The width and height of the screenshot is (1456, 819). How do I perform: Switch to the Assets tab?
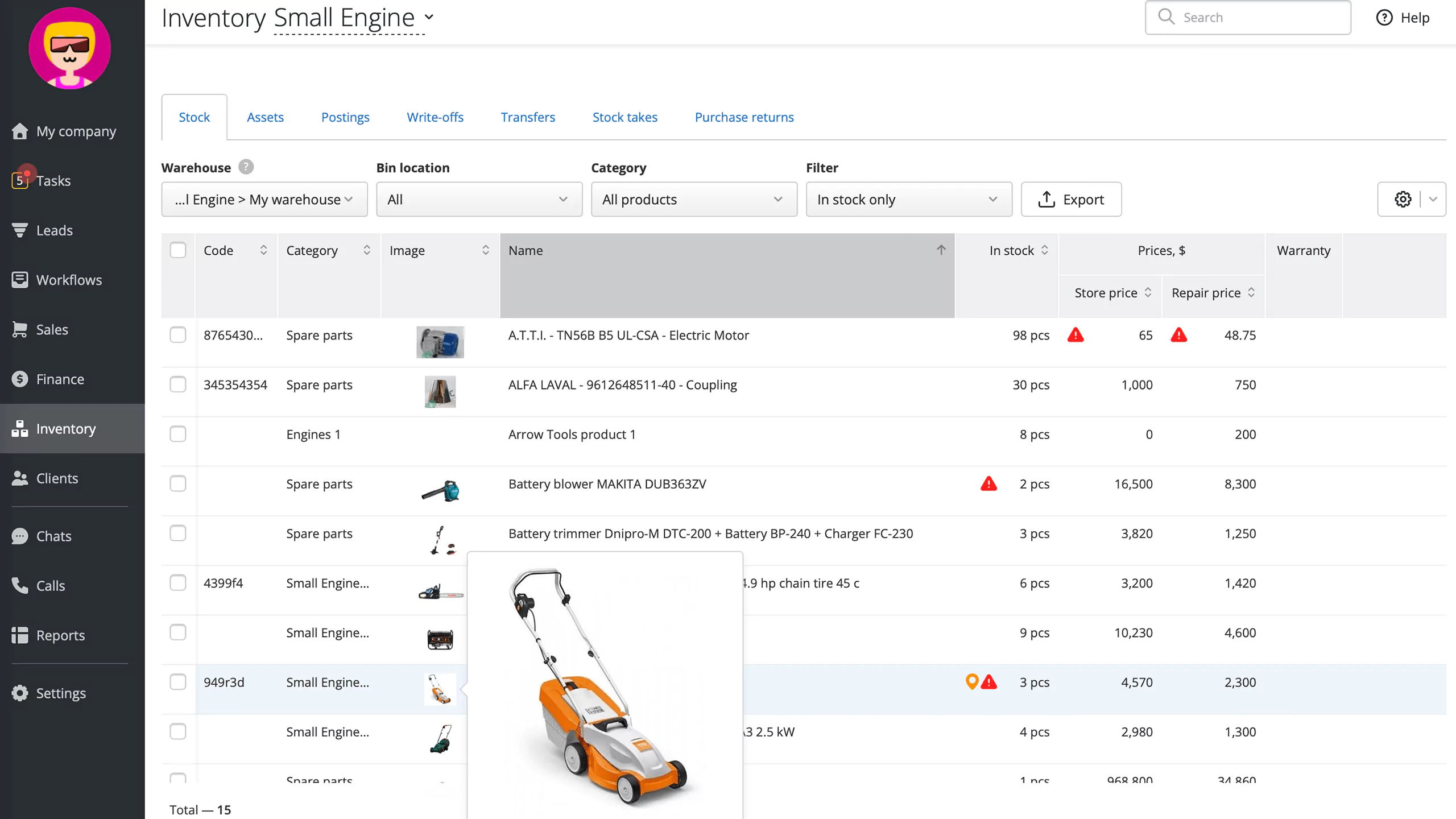265,117
